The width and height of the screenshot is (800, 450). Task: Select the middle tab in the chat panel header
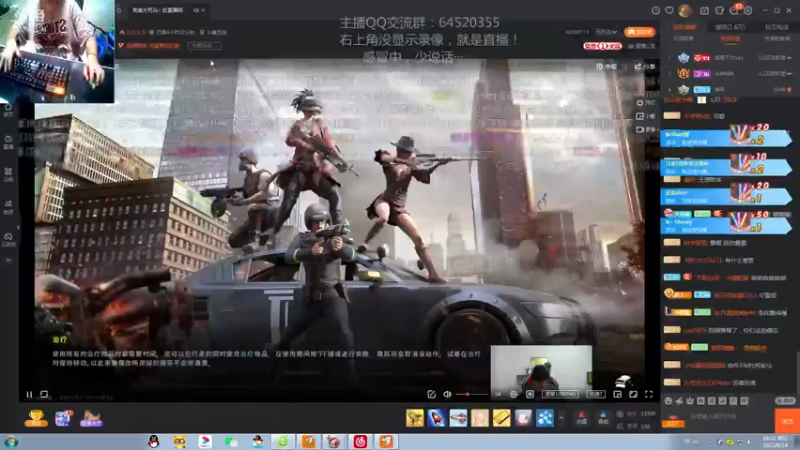730,27
